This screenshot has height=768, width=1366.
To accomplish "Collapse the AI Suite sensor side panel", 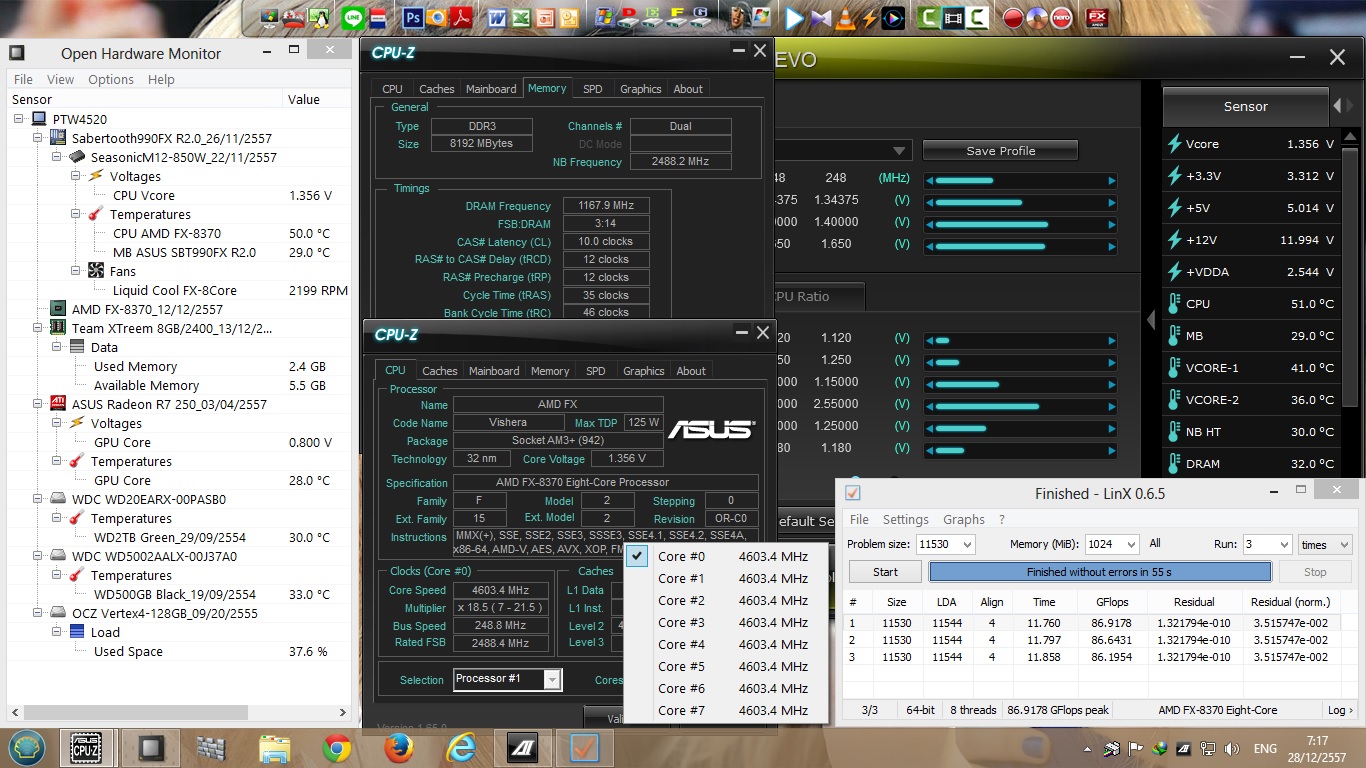I will (x=1152, y=319).
